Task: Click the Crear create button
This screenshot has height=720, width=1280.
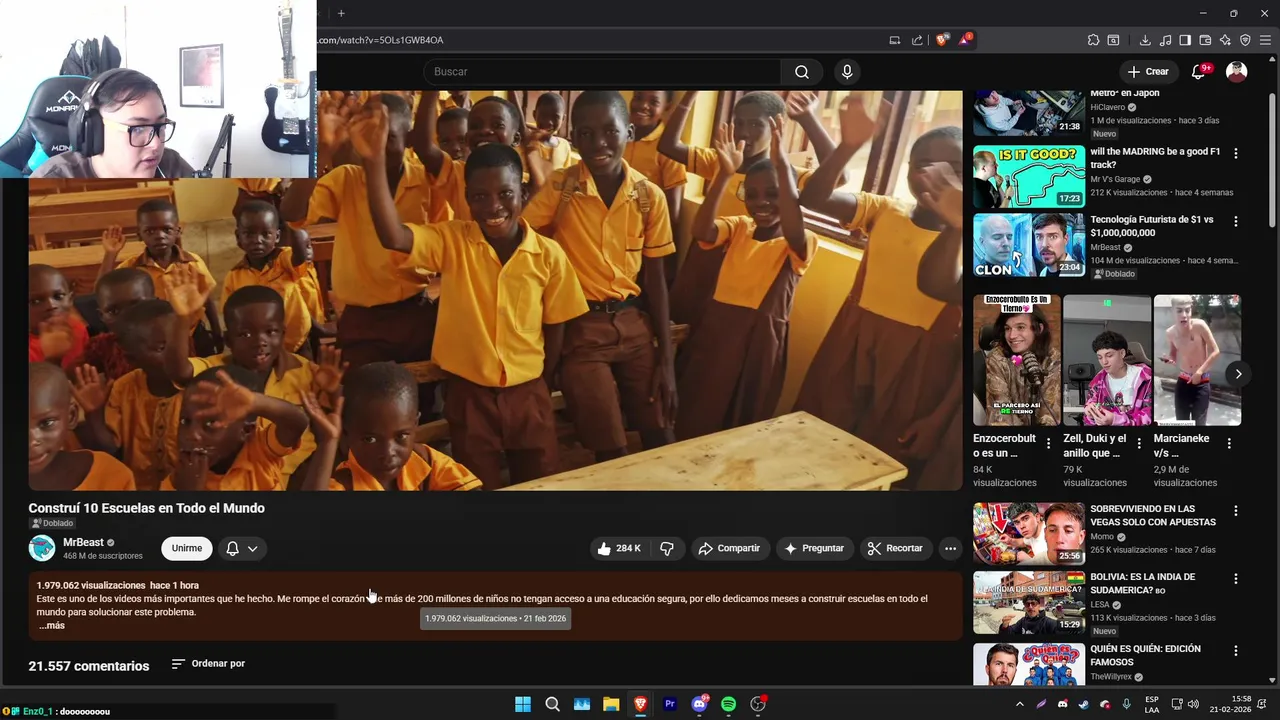Action: click(1147, 72)
